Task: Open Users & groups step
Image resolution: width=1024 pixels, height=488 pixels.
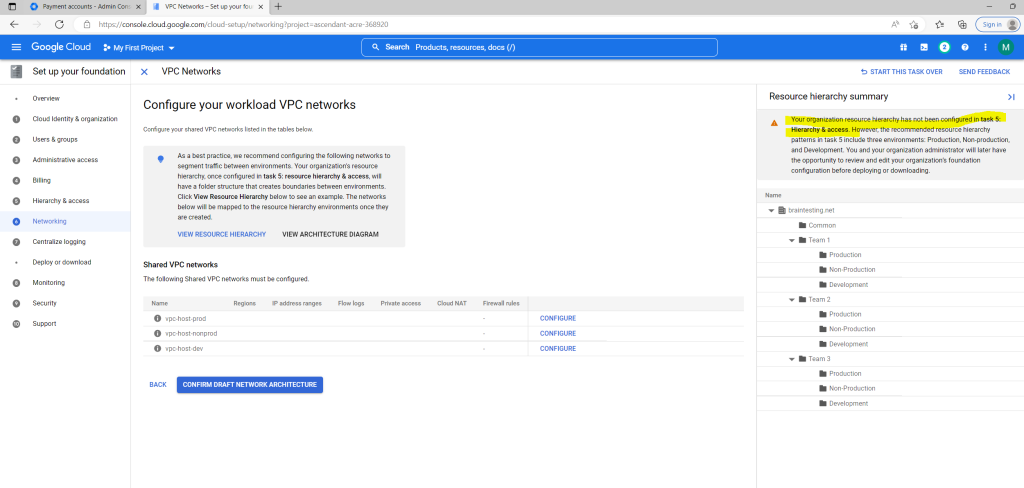Action: pyautogui.click(x=55, y=139)
